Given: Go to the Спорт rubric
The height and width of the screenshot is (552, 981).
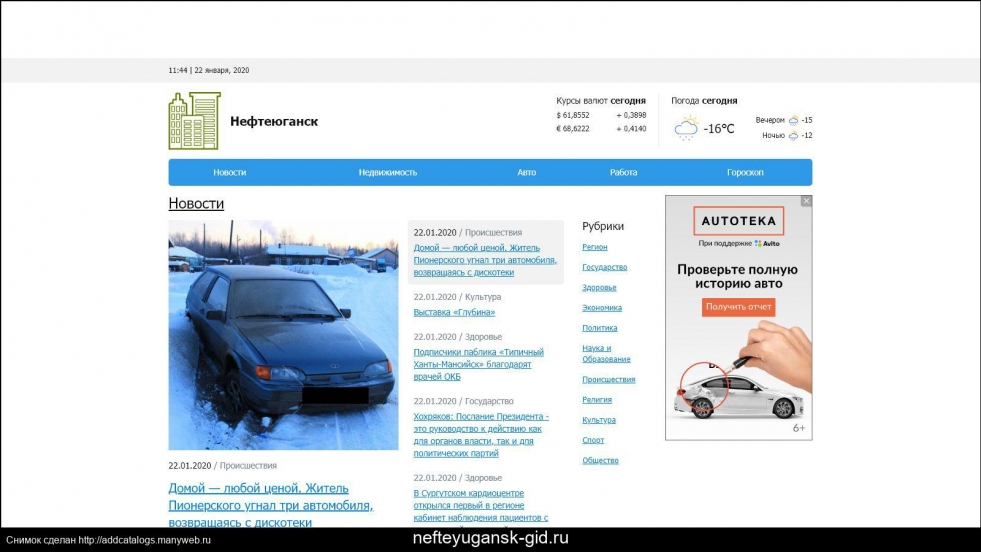Looking at the screenshot, I should coord(593,440).
